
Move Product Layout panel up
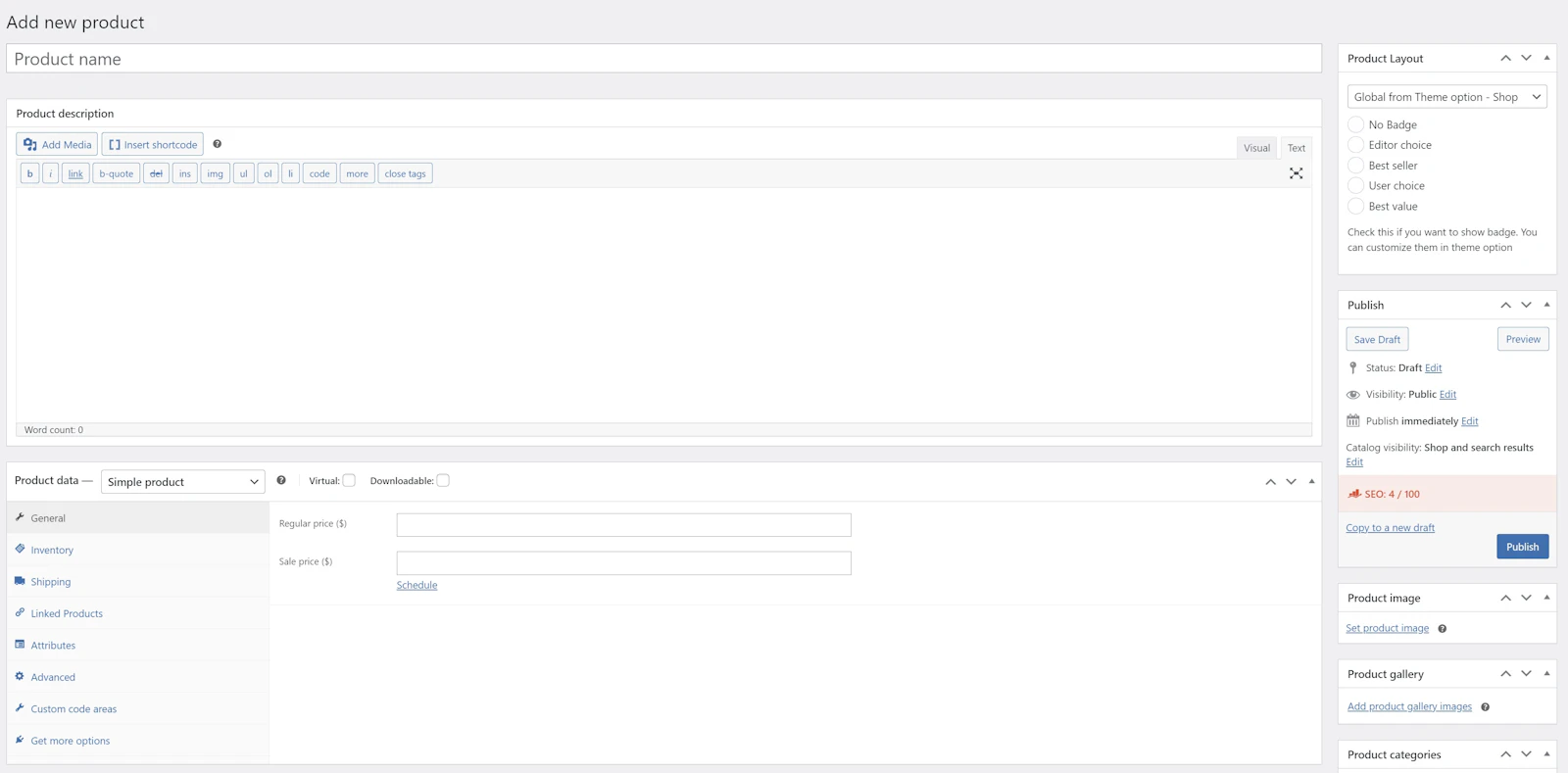point(1505,58)
